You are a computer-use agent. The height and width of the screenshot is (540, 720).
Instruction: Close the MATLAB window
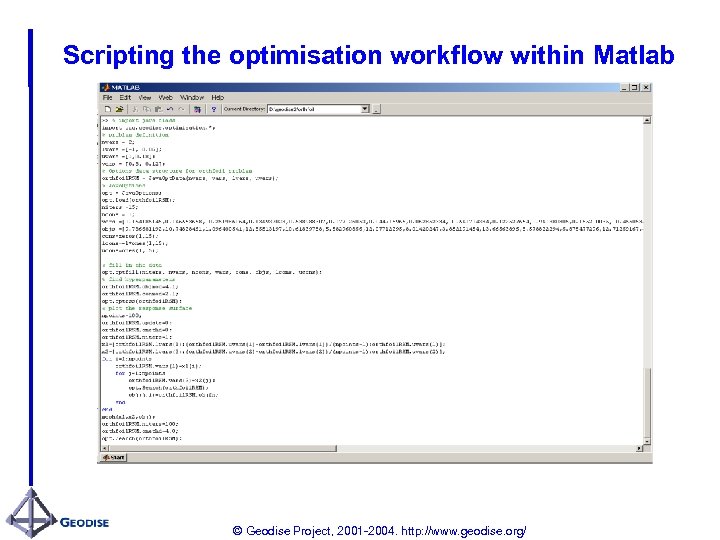[x=646, y=87]
